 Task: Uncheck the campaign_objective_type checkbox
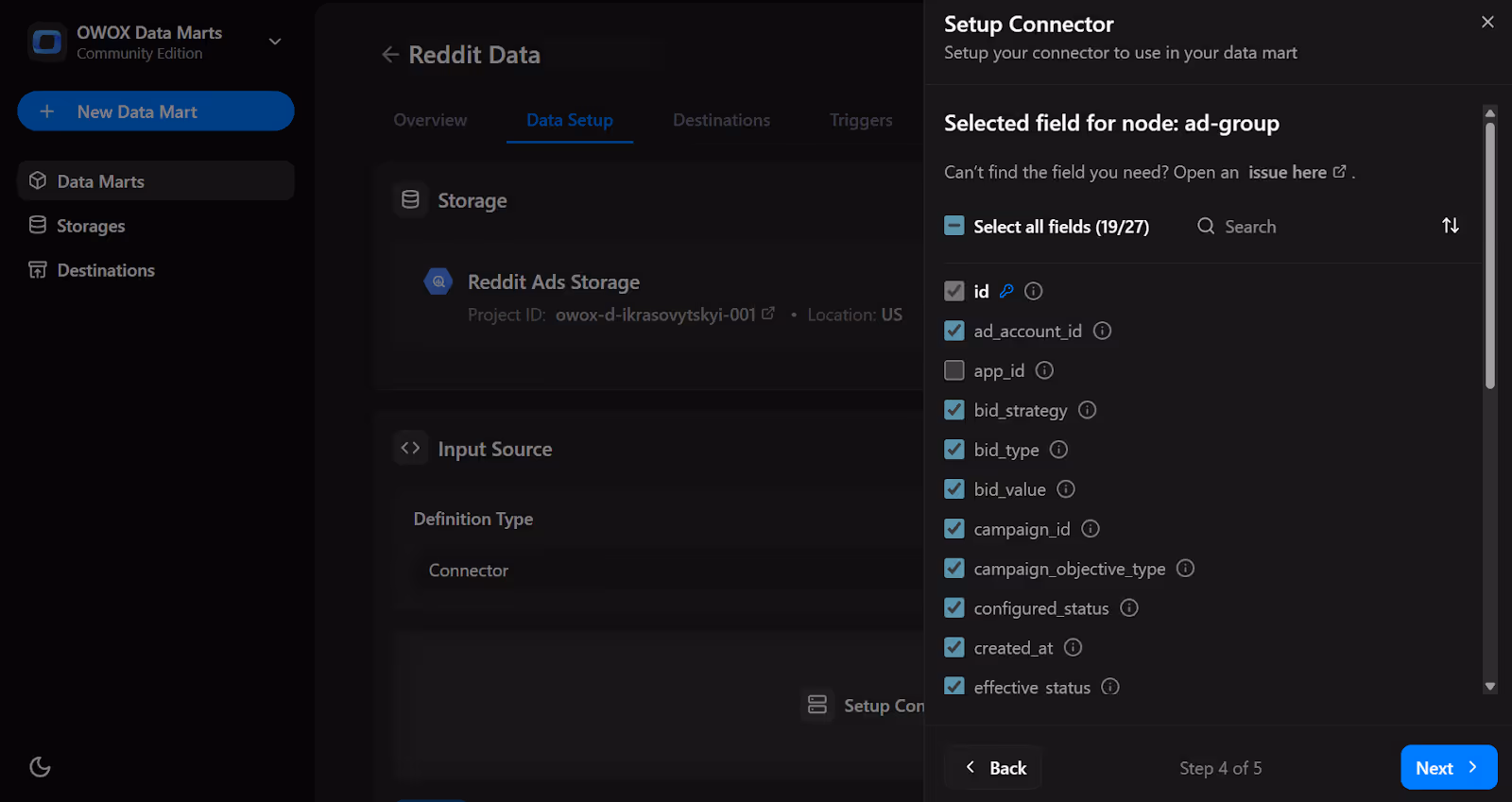click(954, 569)
